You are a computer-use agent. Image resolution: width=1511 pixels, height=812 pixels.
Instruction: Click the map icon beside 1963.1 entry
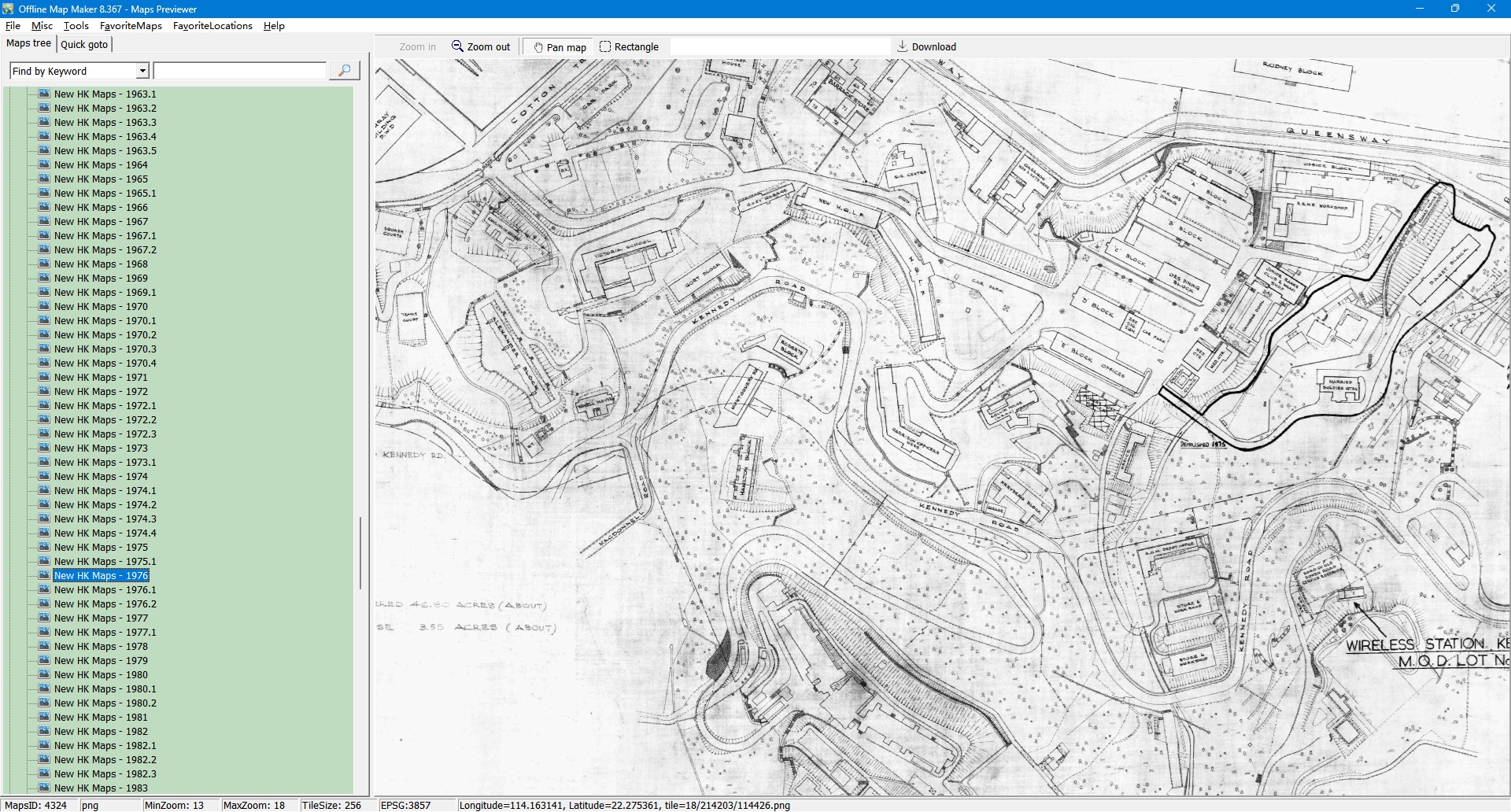click(x=44, y=94)
